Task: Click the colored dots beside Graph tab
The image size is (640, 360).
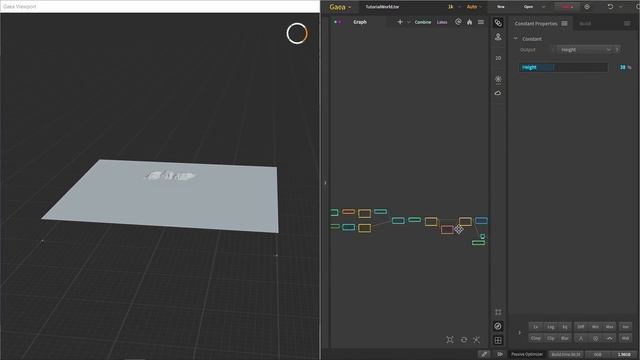Action: click(x=337, y=22)
